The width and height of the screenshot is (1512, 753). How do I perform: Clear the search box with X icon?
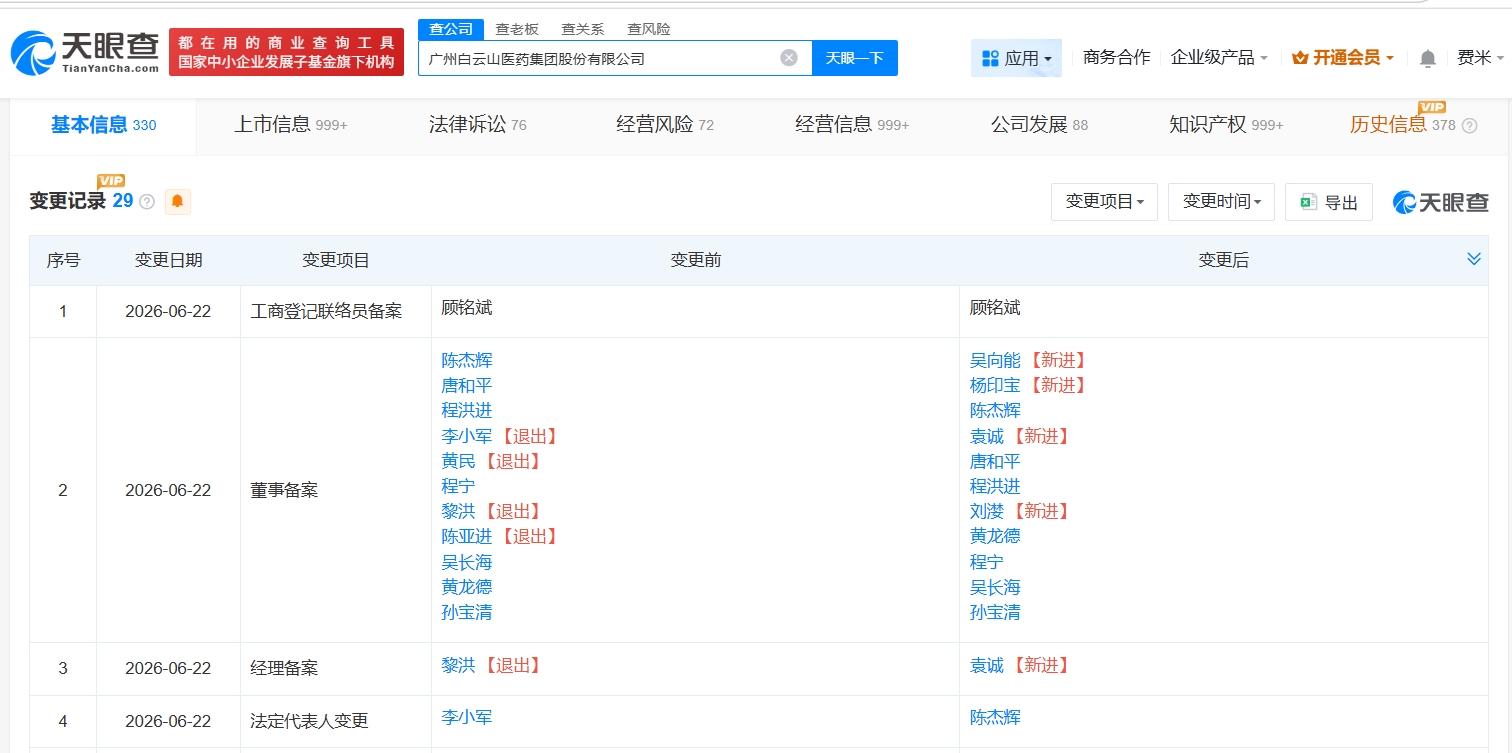point(789,58)
